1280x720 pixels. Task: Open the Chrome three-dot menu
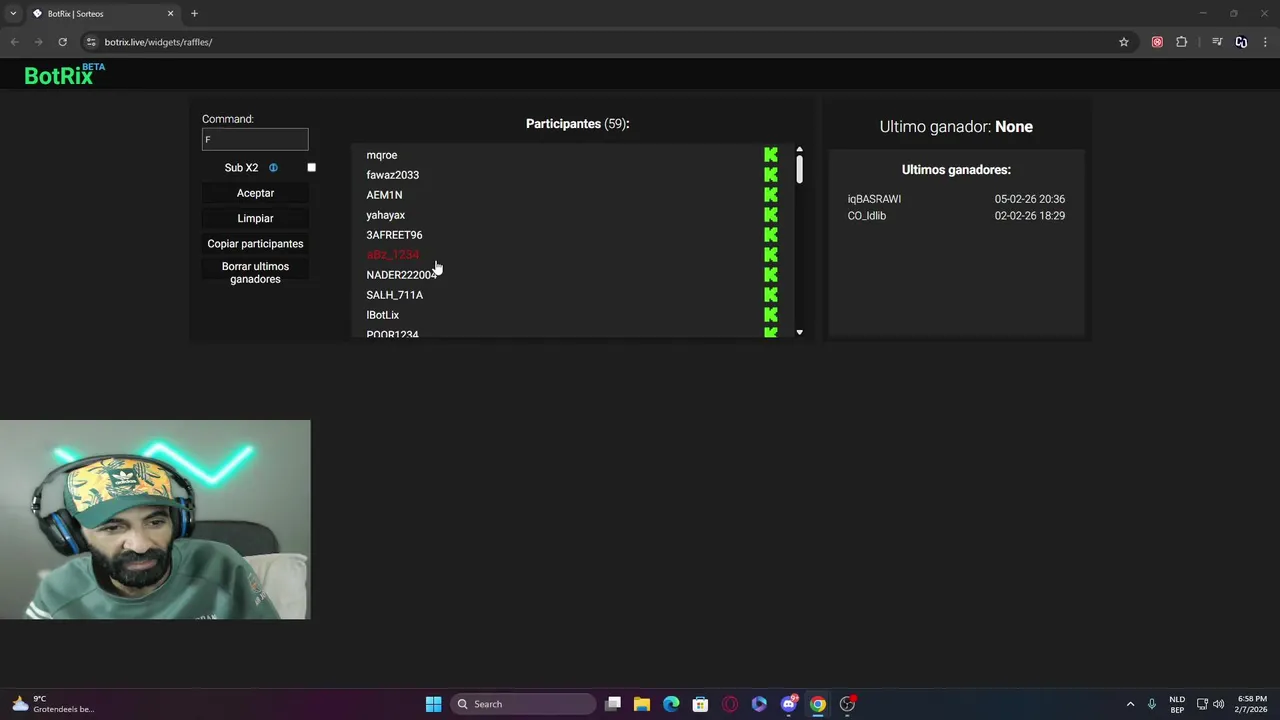(x=1265, y=42)
